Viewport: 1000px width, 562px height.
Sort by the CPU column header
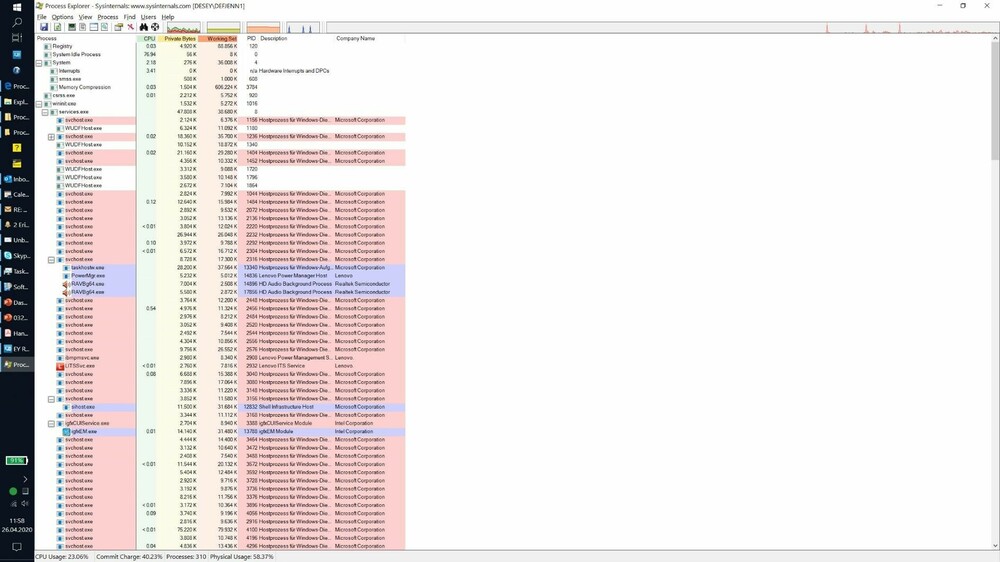pyautogui.click(x=149, y=38)
